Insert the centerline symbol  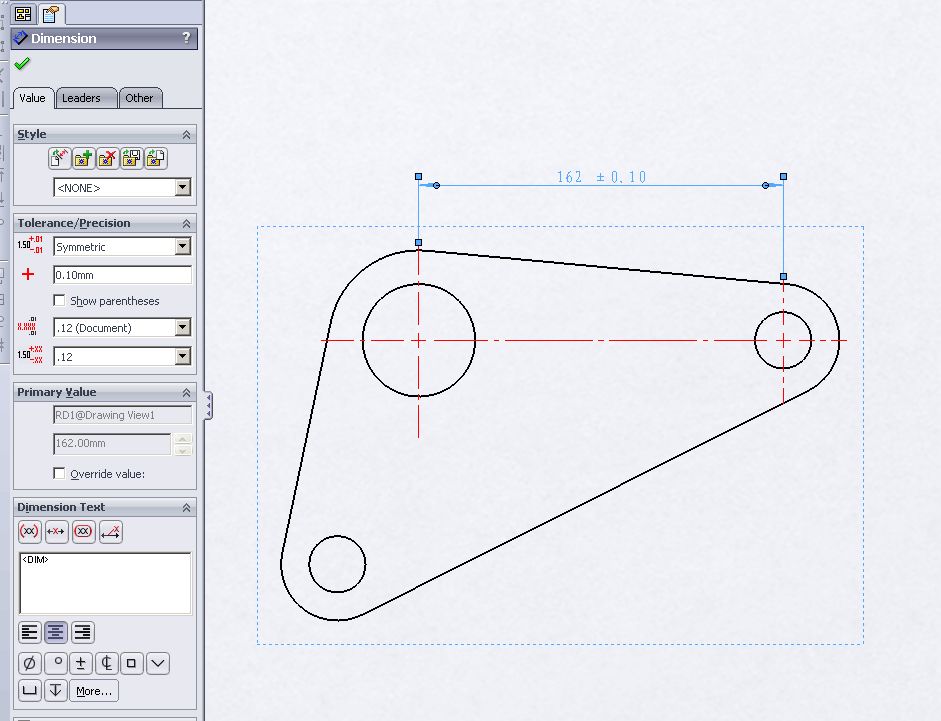tap(106, 663)
